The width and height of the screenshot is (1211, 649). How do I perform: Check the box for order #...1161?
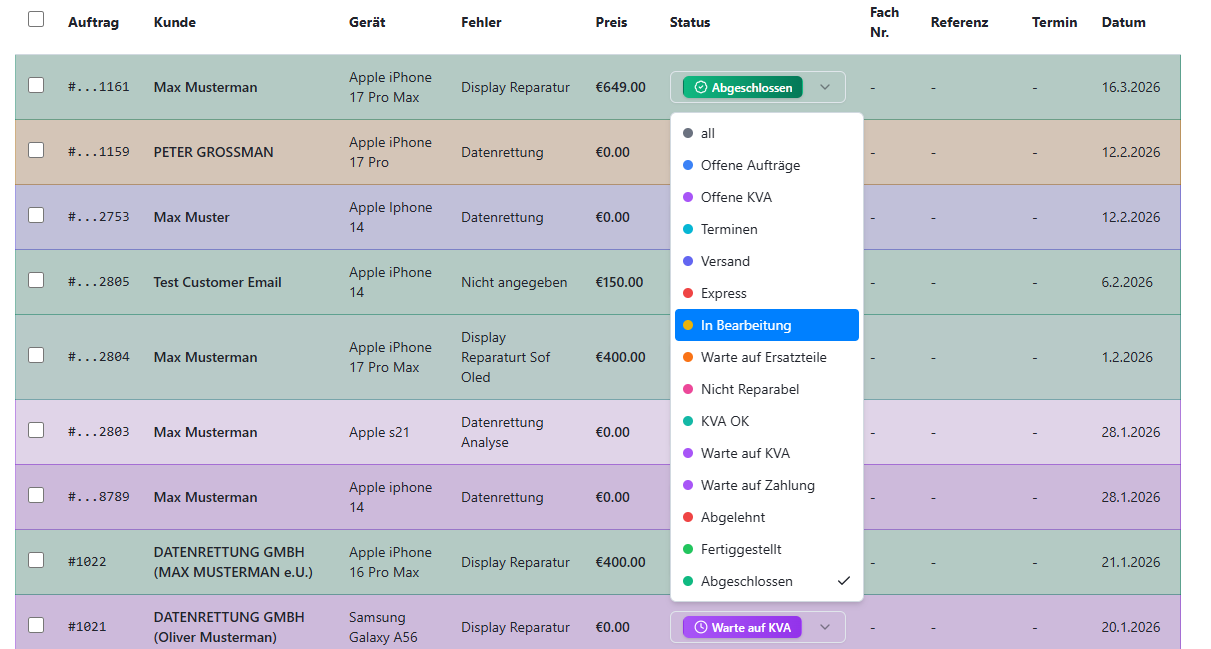(x=36, y=85)
